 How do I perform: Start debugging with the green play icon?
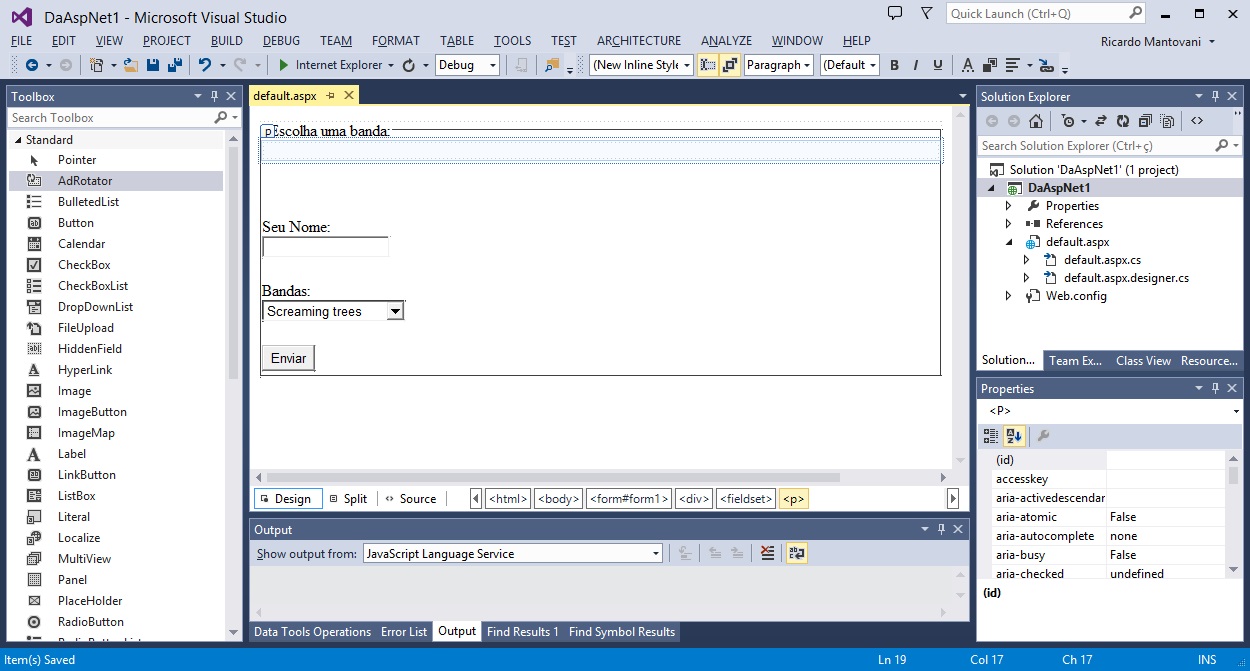(284, 65)
